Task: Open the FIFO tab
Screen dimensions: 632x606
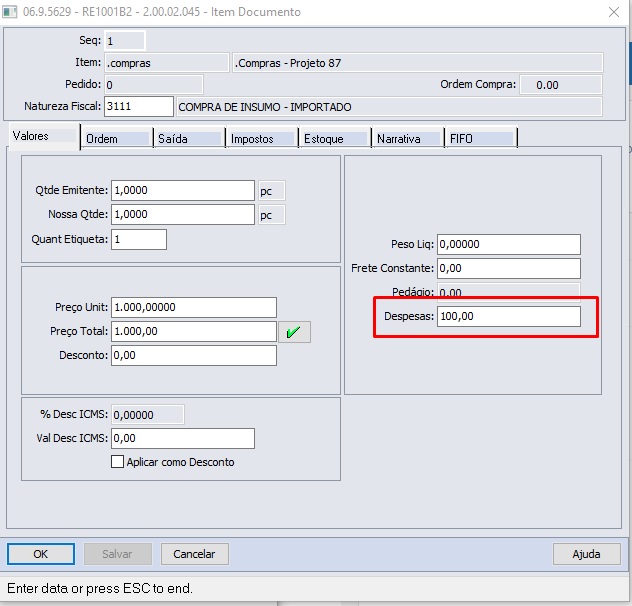Action: pos(481,139)
